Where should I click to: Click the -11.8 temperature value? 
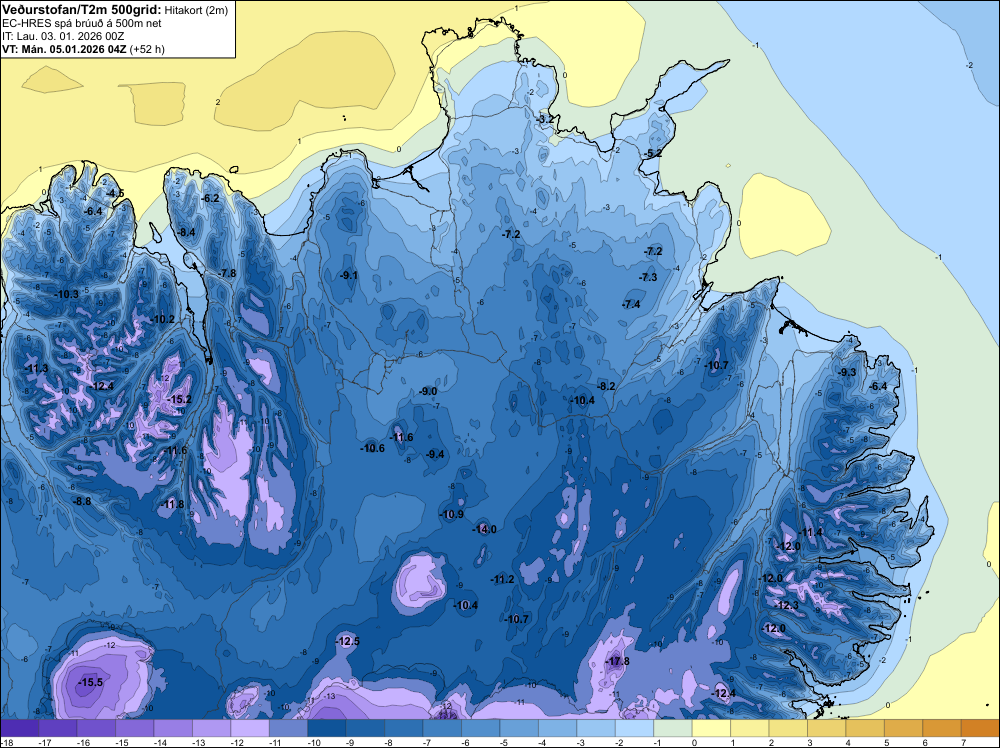pos(171,504)
